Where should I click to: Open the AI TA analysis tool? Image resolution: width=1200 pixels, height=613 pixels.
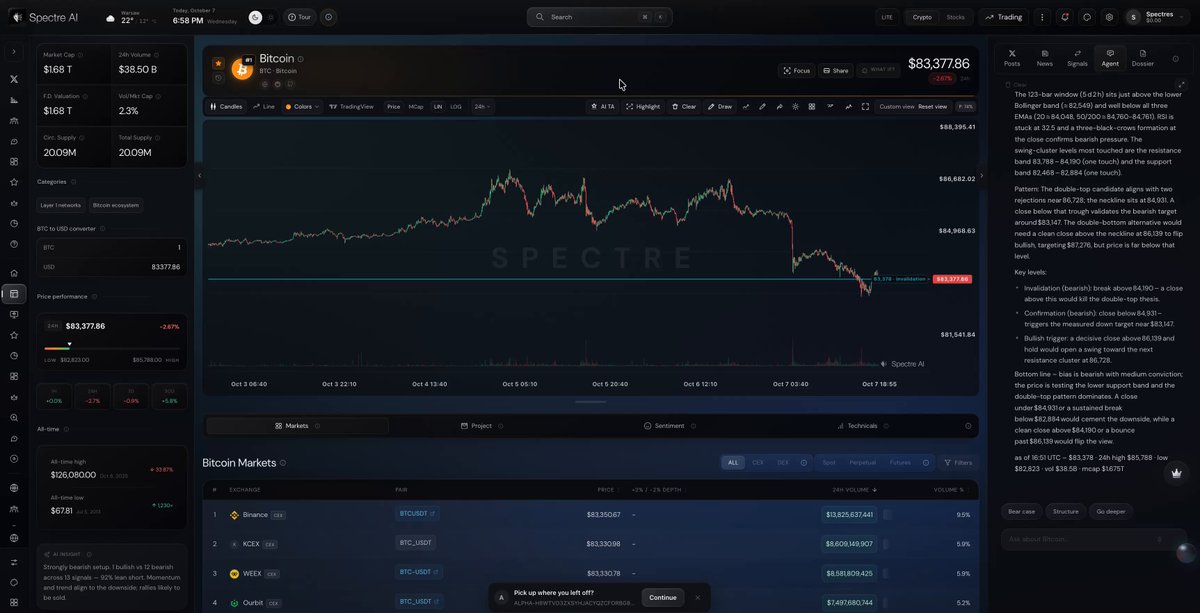point(602,106)
